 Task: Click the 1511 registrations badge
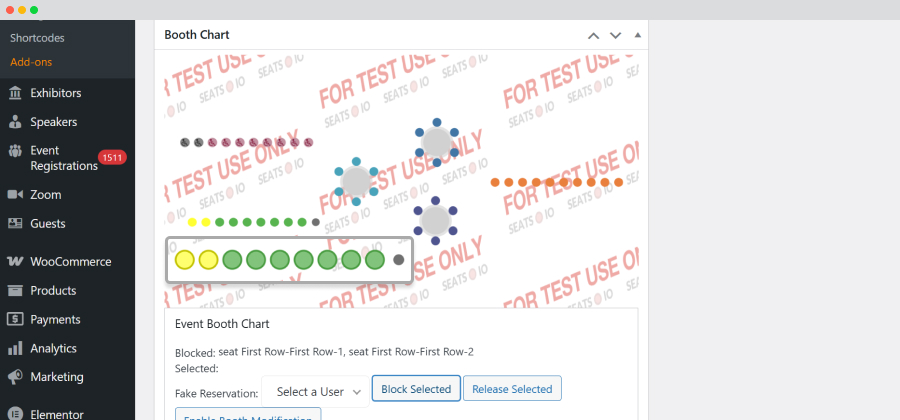112,157
